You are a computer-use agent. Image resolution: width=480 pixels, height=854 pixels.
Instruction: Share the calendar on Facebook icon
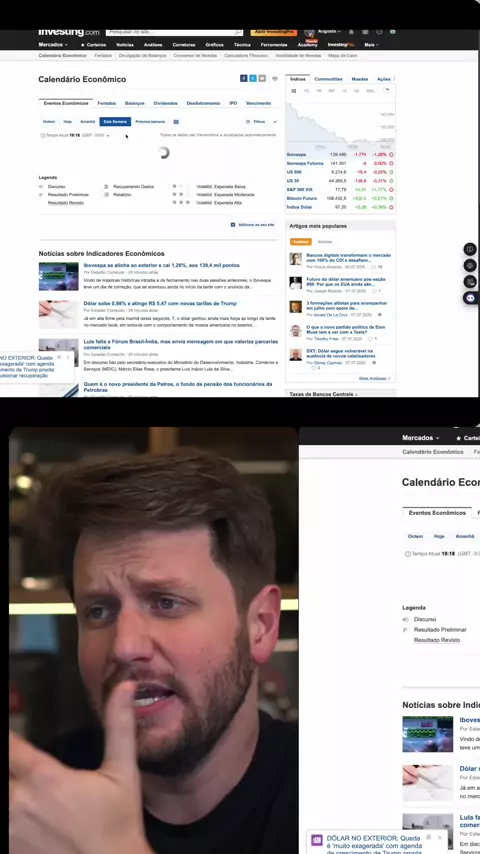[x=244, y=78]
